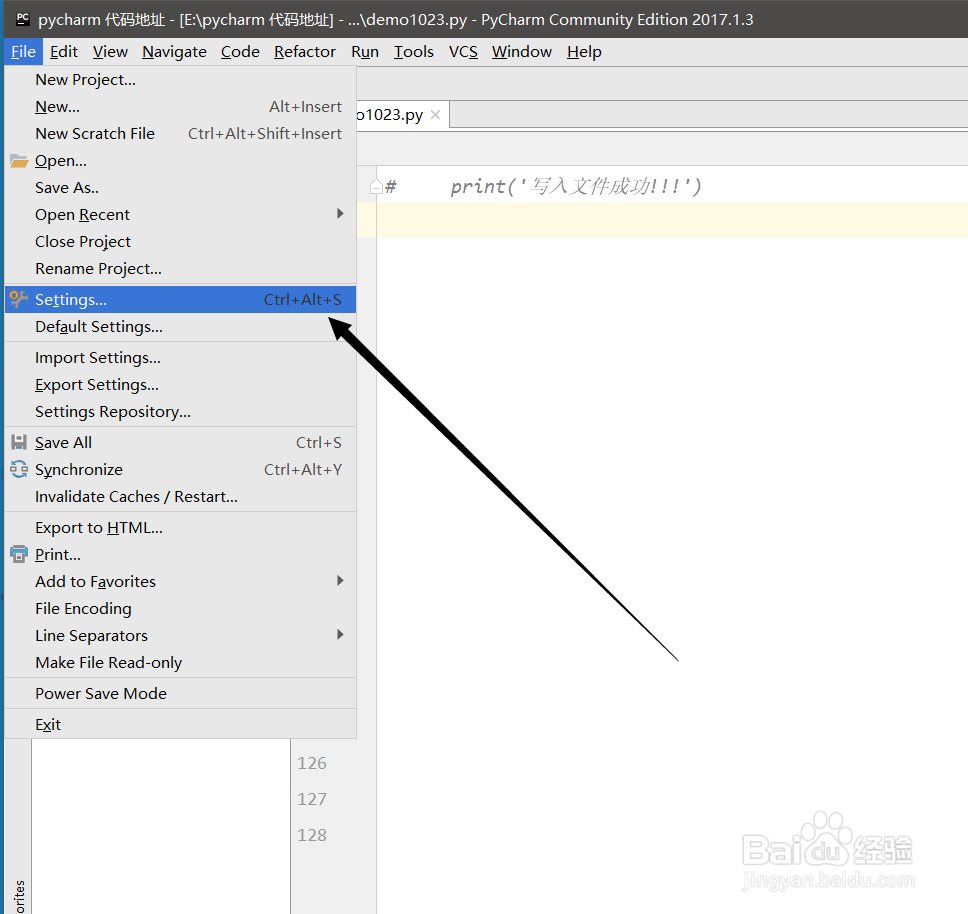This screenshot has height=914, width=968.
Task: Choose the Save As.. menu entry
Action: click(180, 188)
